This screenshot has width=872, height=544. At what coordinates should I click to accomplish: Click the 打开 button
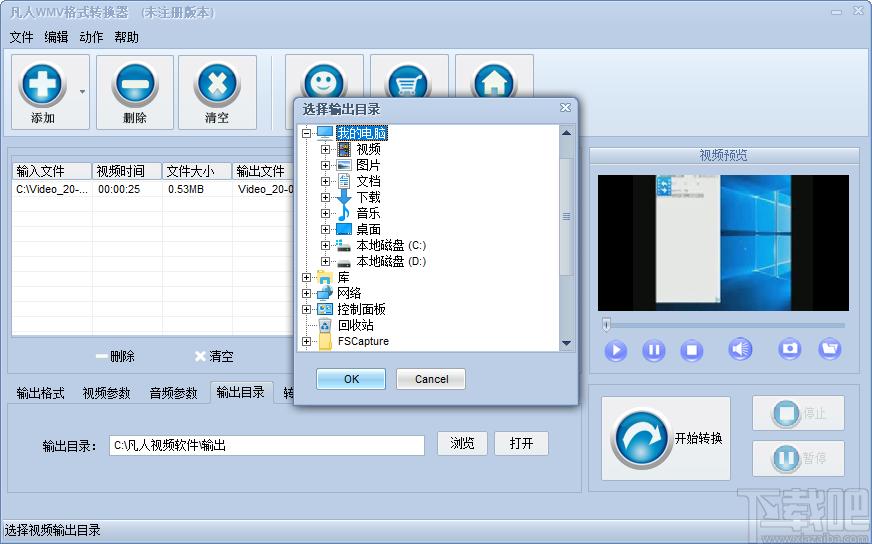(521, 443)
